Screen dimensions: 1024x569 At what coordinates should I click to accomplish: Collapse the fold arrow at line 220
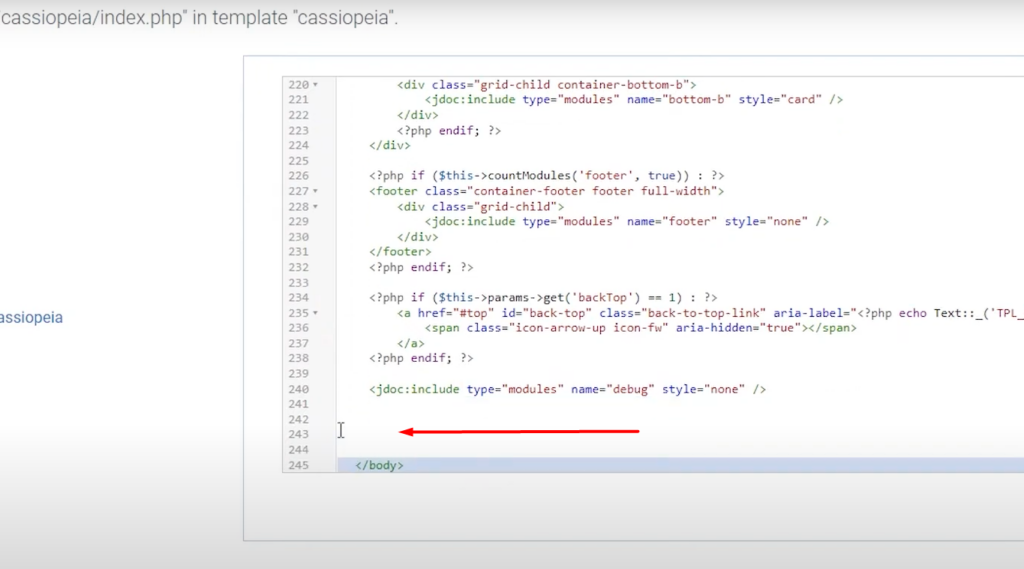(316, 85)
